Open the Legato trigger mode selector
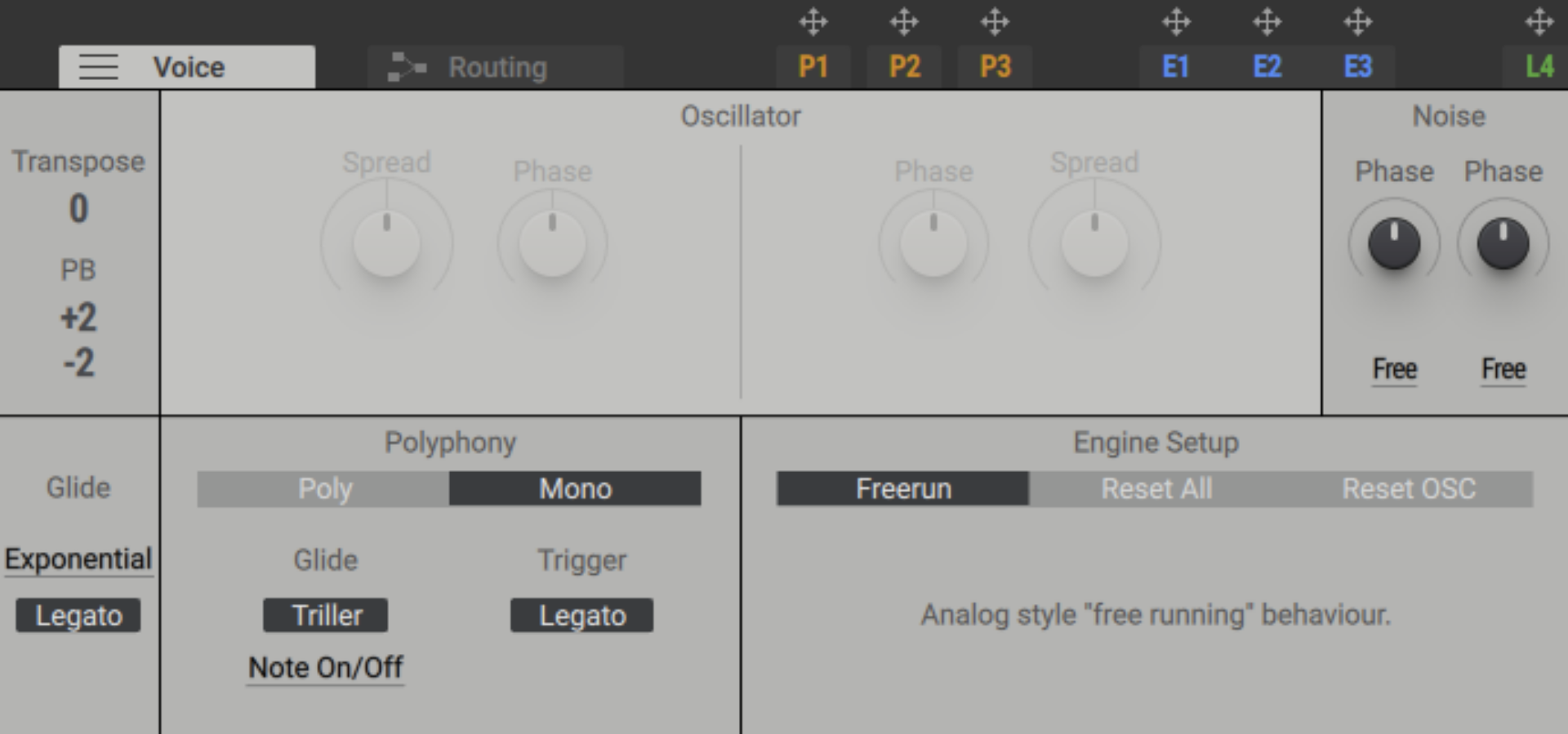Viewport: 1568px width, 734px height. (x=581, y=616)
